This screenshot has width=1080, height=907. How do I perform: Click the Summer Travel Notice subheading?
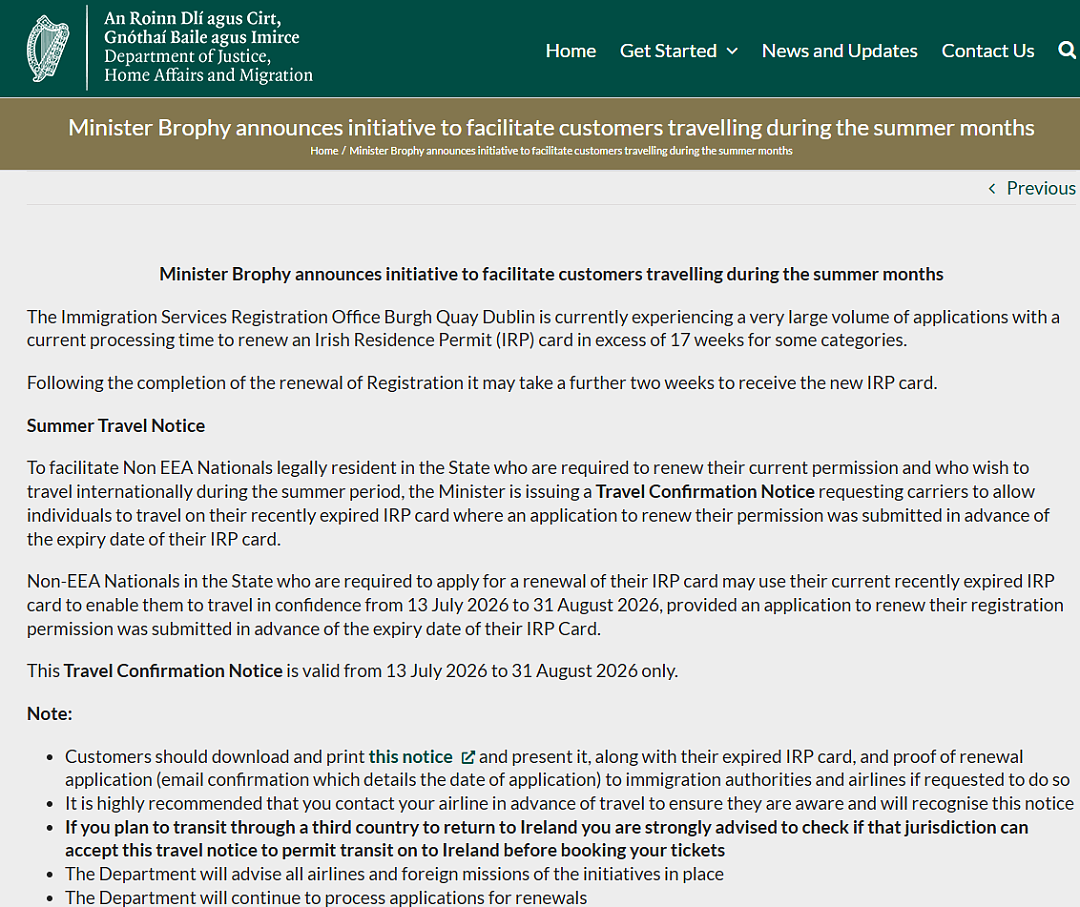(116, 426)
